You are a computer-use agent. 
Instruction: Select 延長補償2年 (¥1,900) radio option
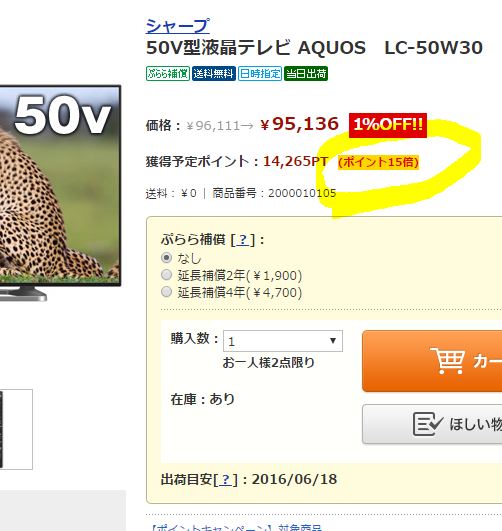pyautogui.click(x=166, y=275)
